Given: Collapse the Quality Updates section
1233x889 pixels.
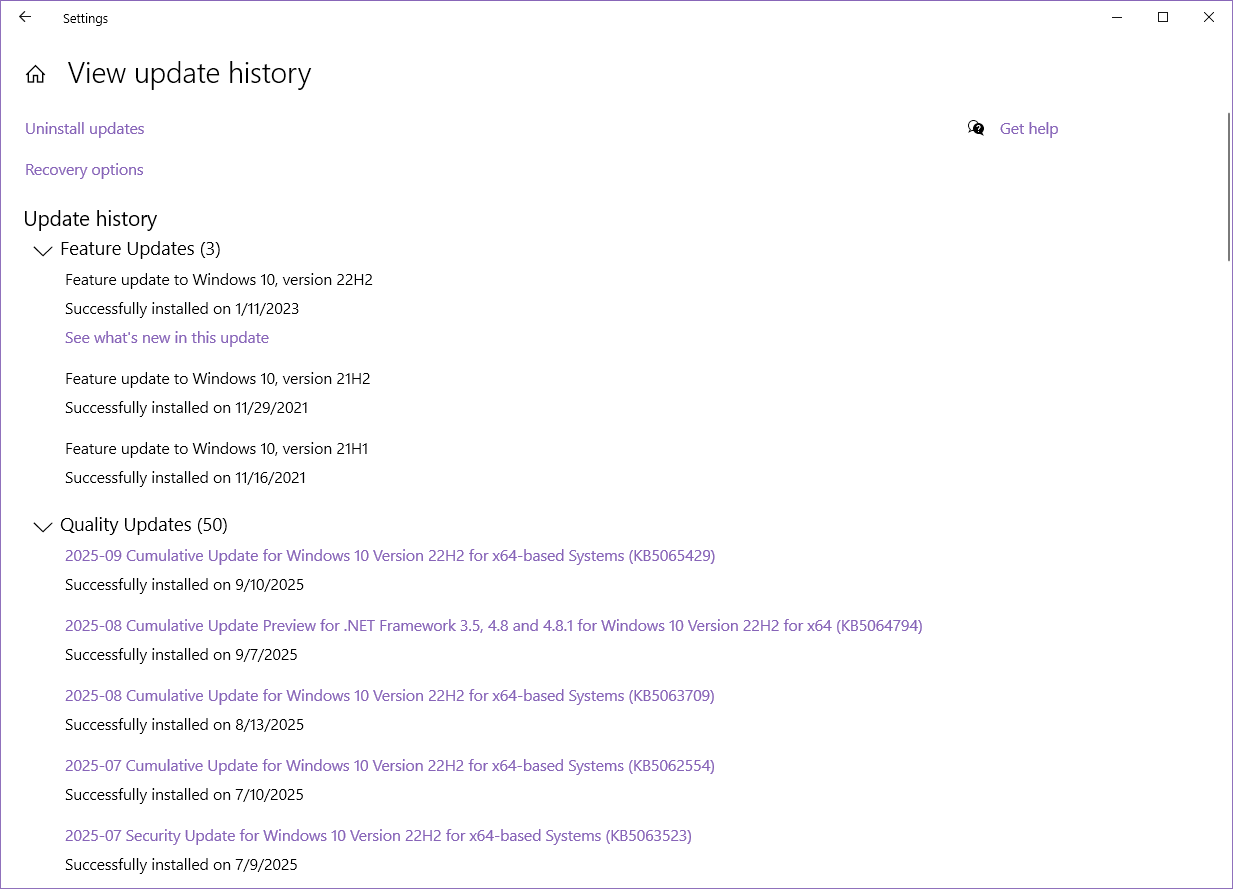Looking at the screenshot, I should (42, 527).
